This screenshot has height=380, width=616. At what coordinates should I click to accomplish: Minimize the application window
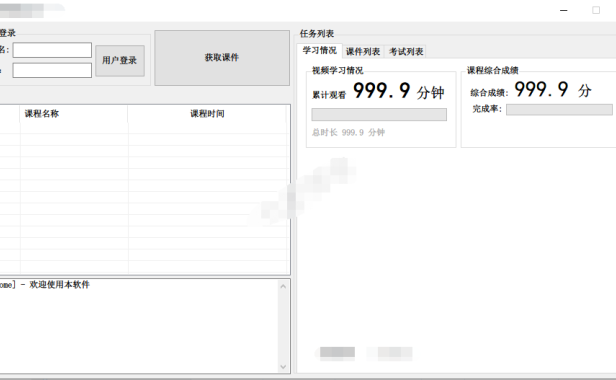(564, 11)
